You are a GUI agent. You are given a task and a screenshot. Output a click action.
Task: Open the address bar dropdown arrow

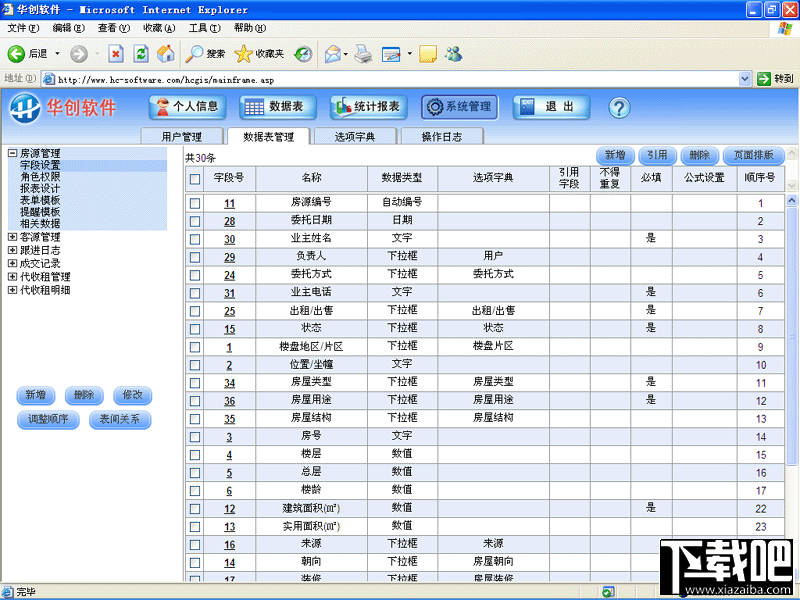coord(745,79)
